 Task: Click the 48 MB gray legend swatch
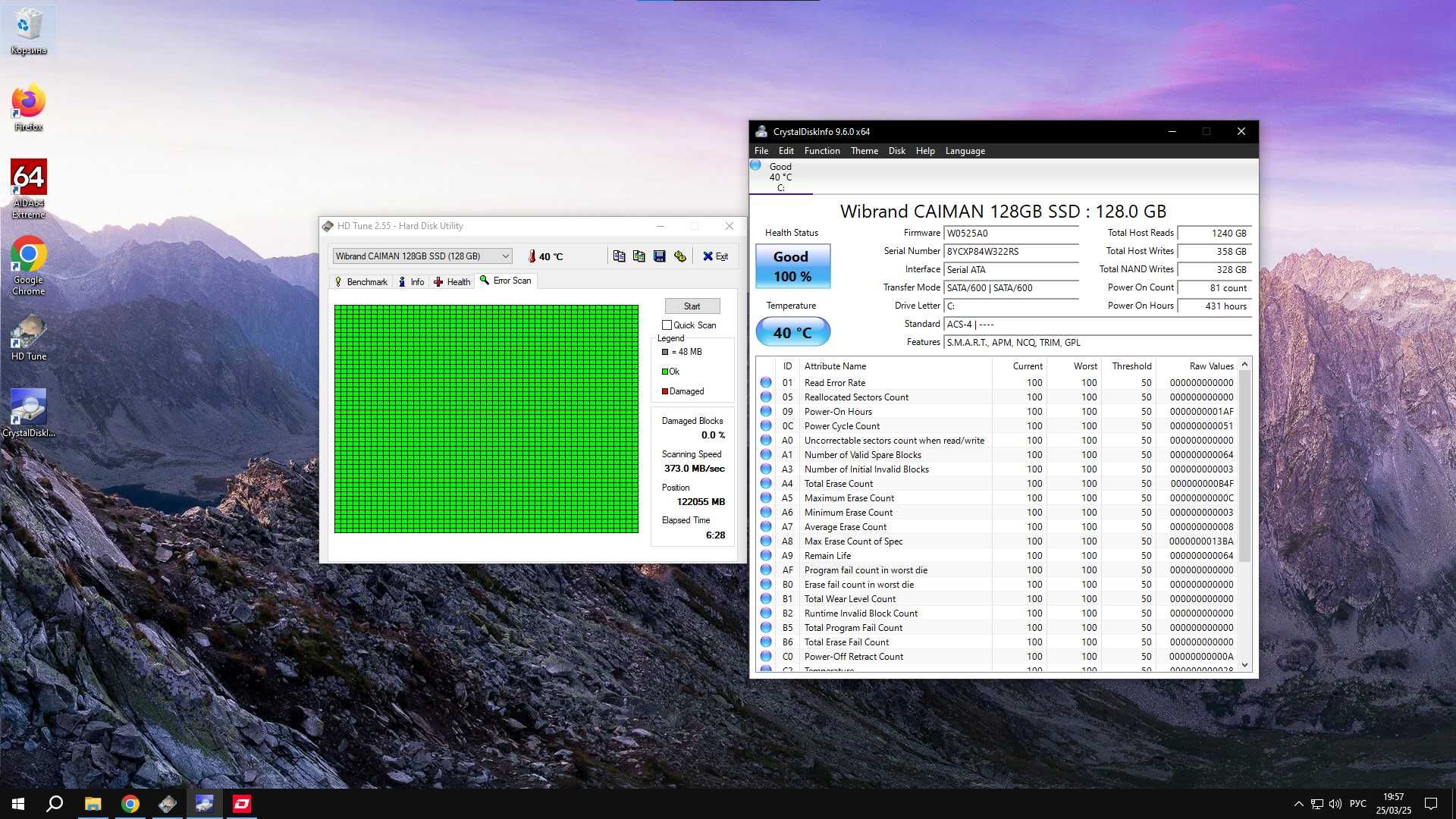tap(665, 352)
